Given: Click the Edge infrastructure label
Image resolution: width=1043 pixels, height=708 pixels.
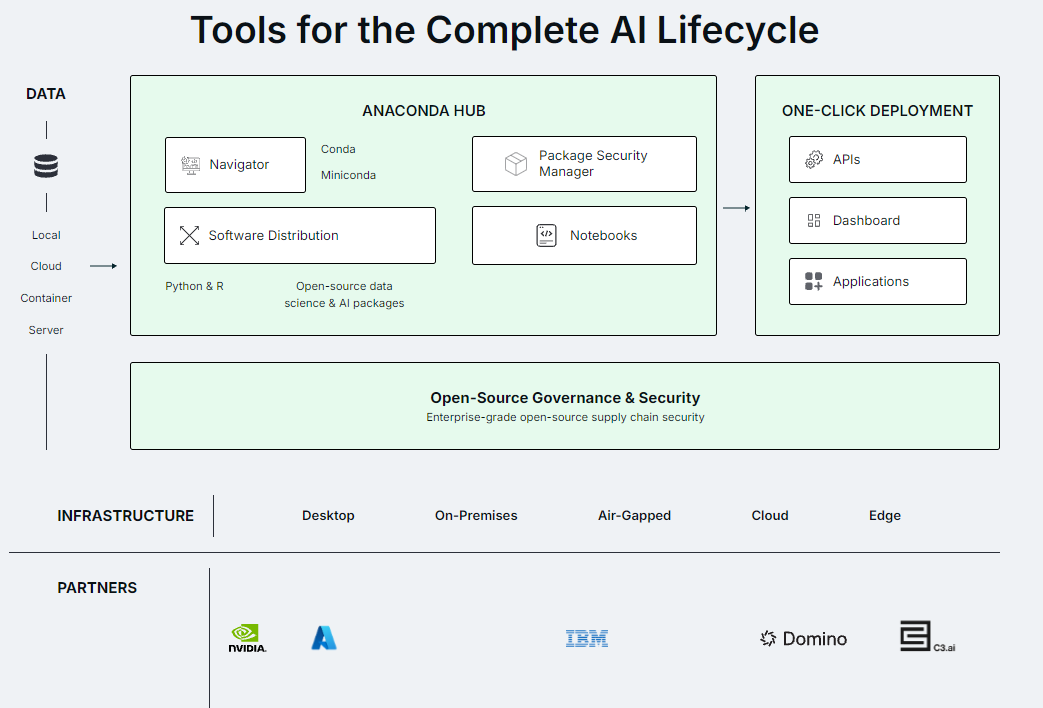Looking at the screenshot, I should (x=885, y=516).
